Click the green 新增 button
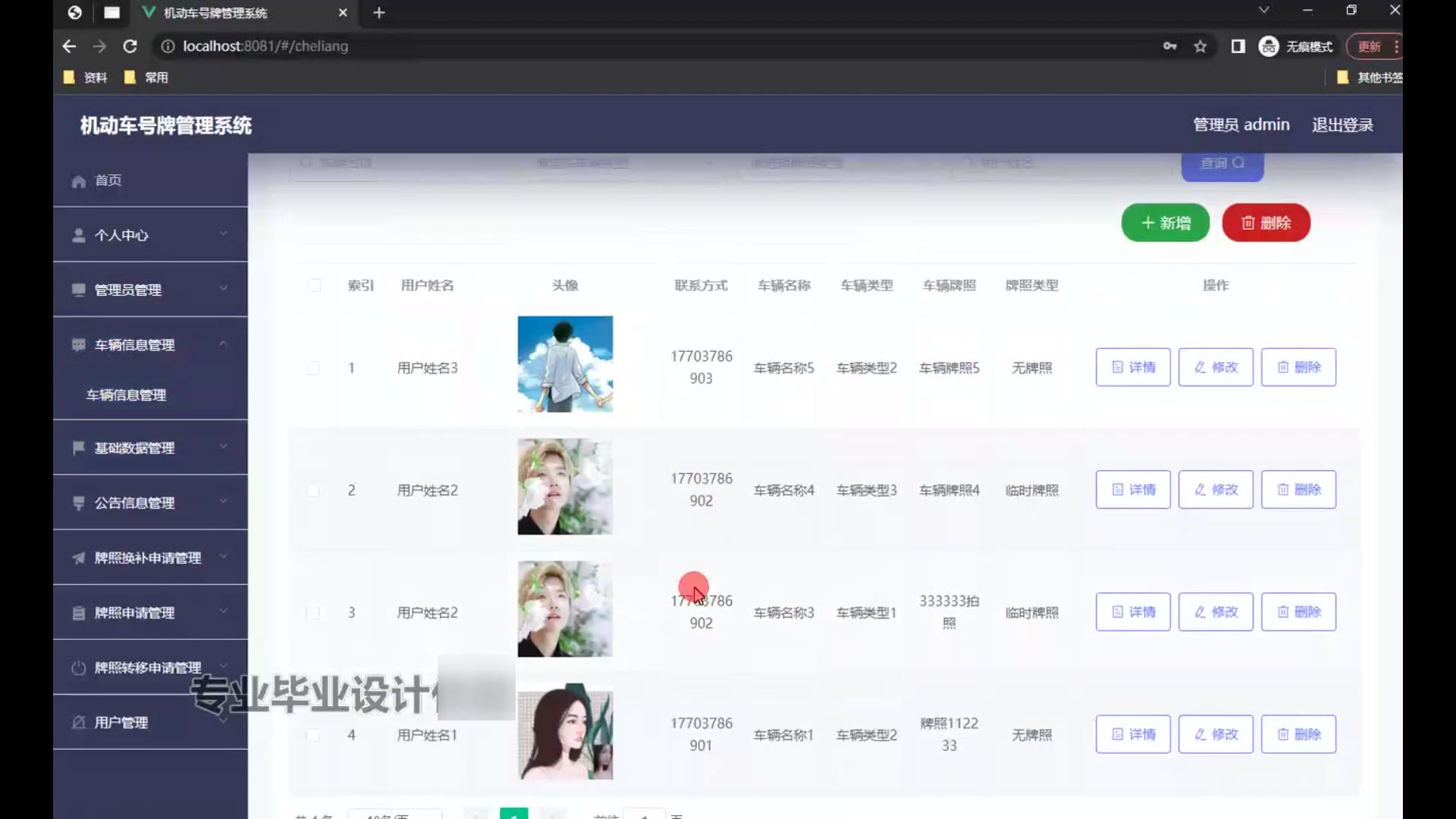Viewport: 1456px width, 819px height. [x=1165, y=223]
